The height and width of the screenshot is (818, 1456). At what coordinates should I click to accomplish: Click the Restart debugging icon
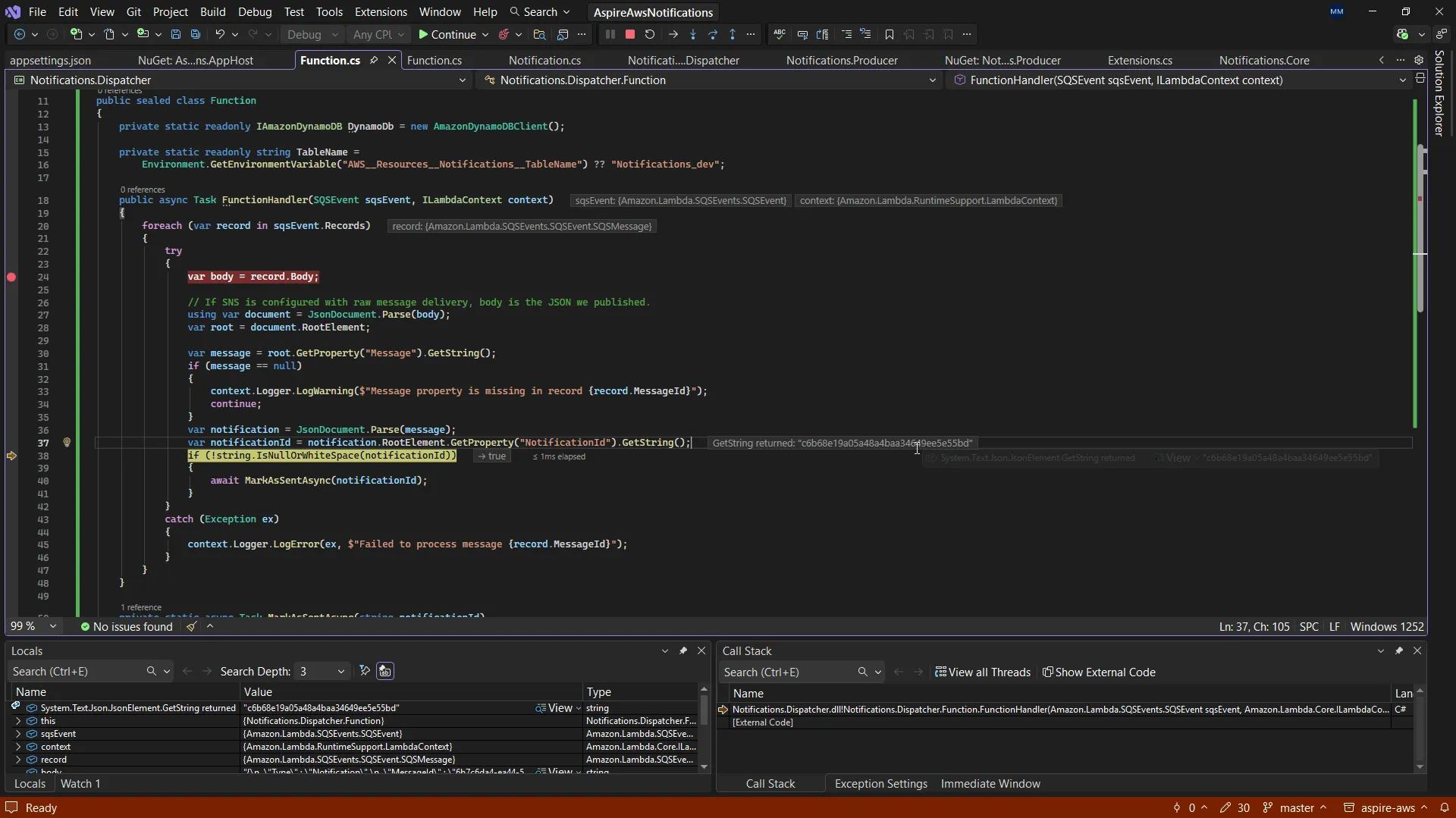650,34
